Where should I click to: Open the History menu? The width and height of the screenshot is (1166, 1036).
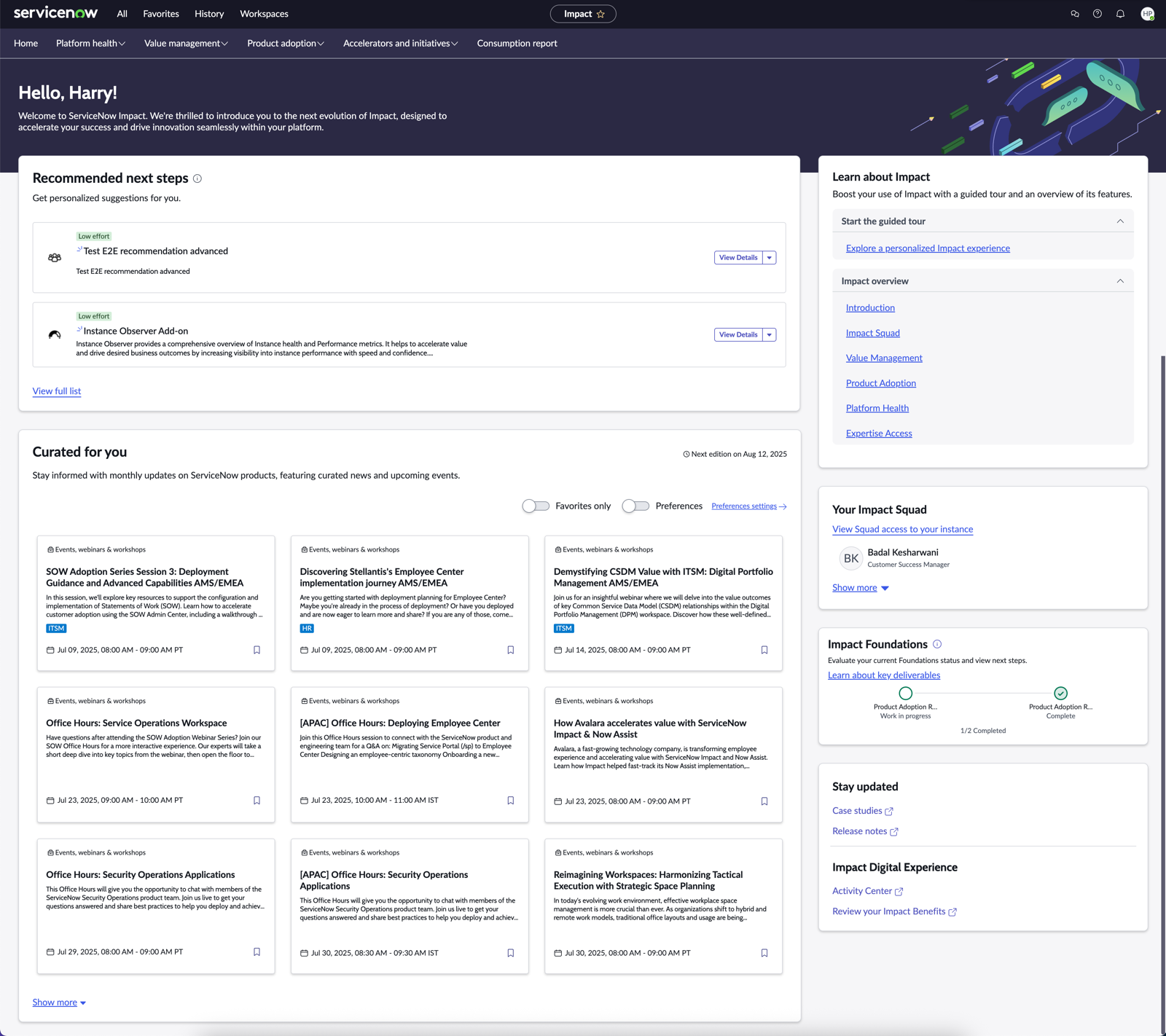pyautogui.click(x=209, y=14)
